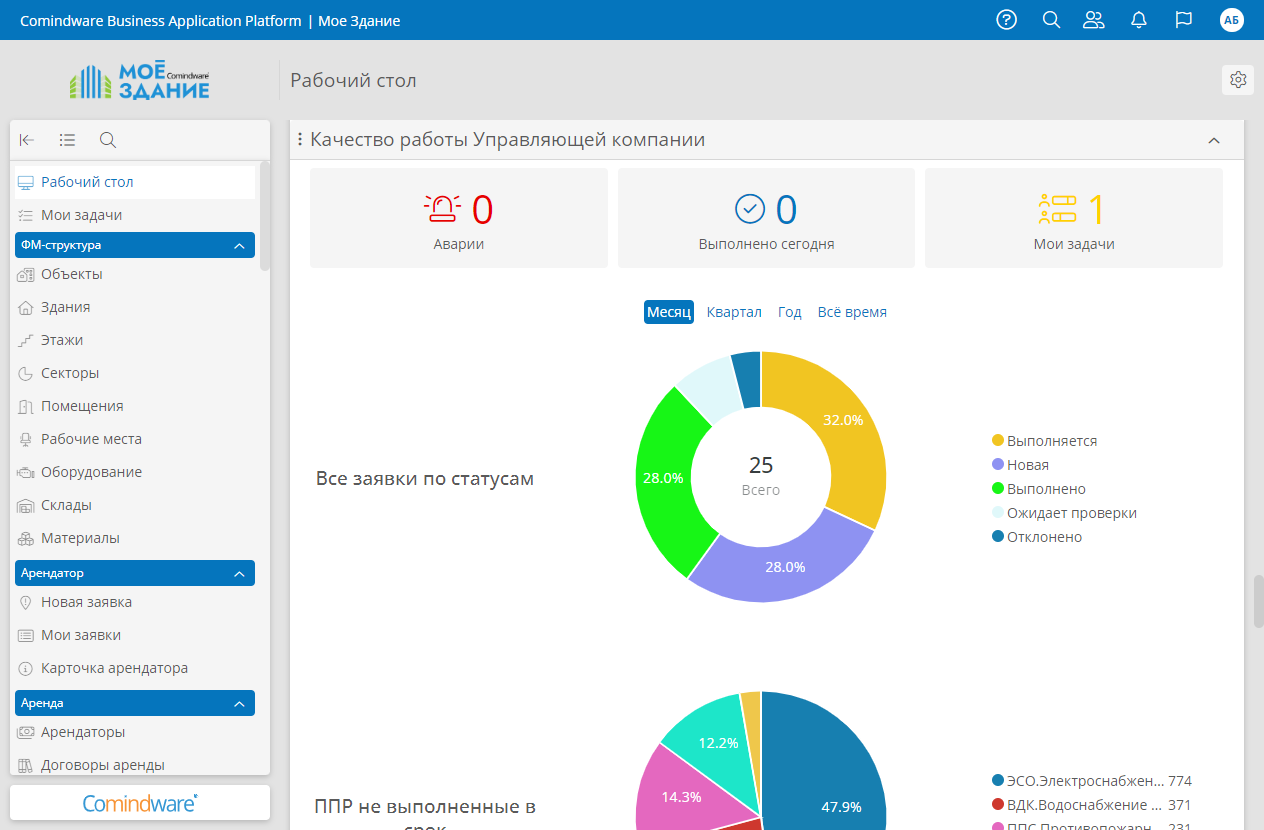Open page settings gear icon
Viewport: 1264px width, 830px height.
pos(1238,80)
